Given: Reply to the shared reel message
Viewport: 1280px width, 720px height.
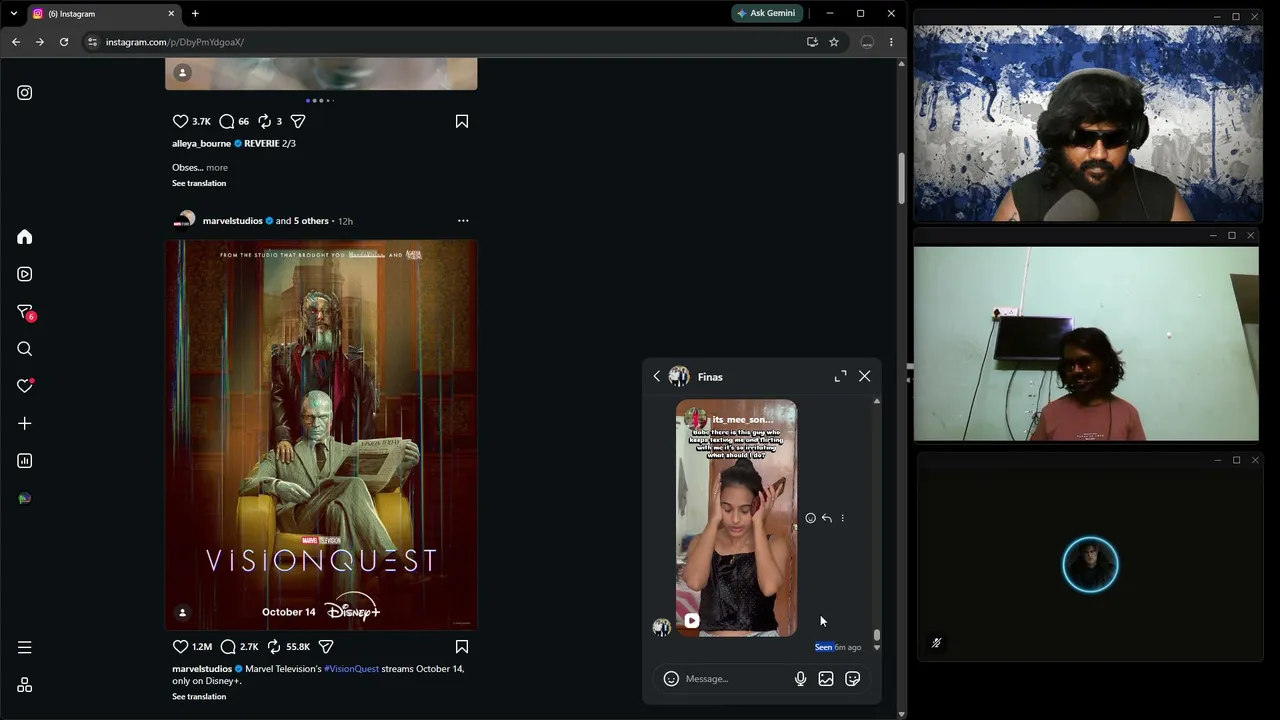Looking at the screenshot, I should click(826, 518).
